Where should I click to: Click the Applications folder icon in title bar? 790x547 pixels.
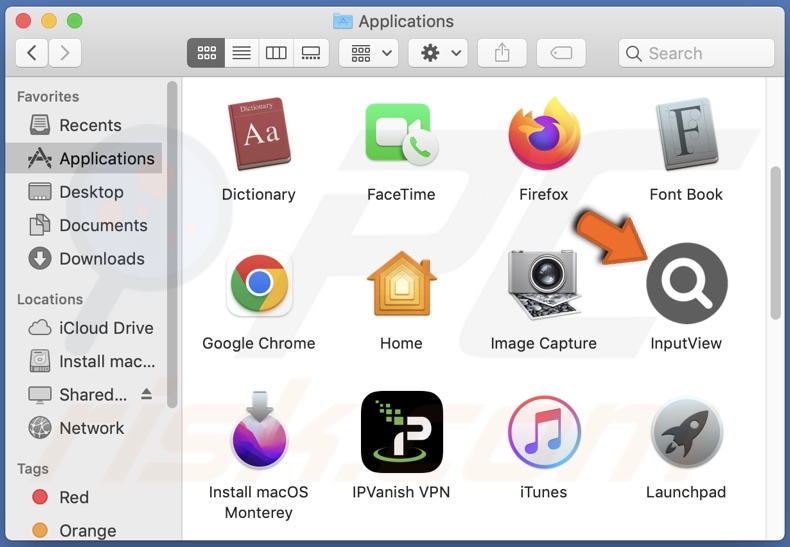click(343, 21)
